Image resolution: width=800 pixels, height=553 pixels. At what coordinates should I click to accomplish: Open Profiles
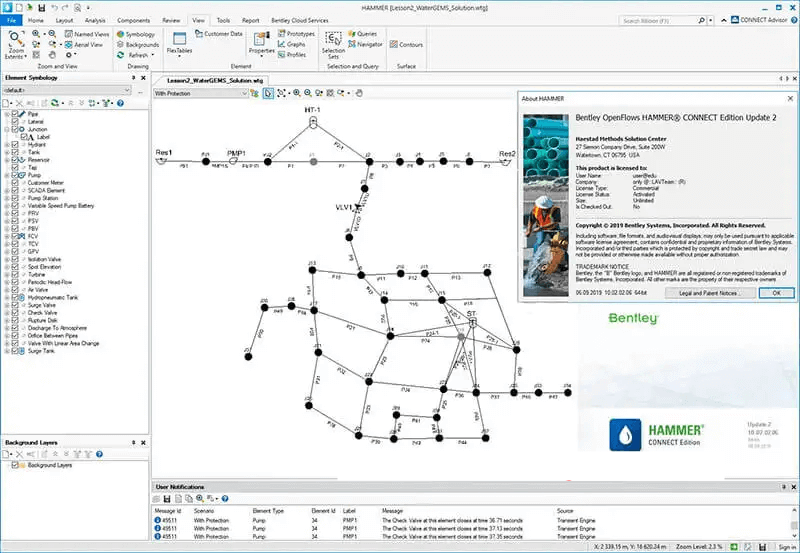[x=292, y=55]
